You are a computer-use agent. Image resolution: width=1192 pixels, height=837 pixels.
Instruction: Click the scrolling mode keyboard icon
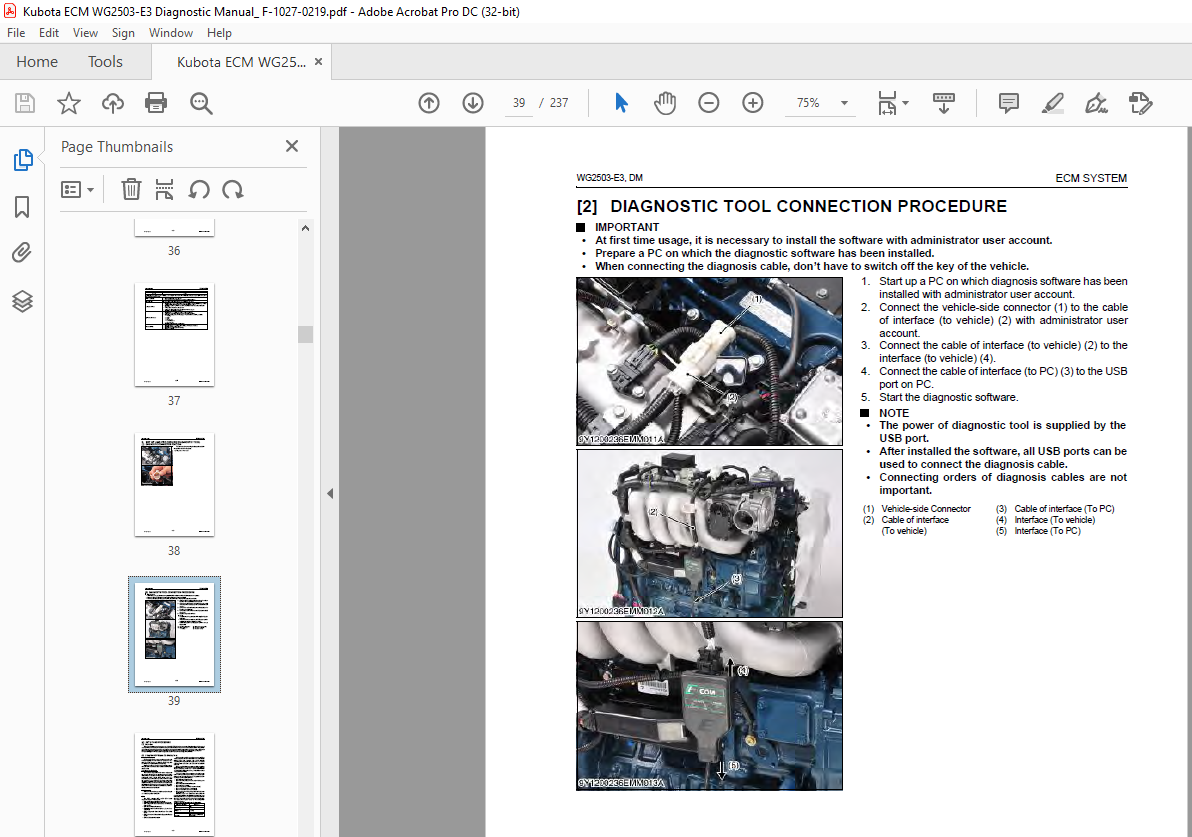tap(943, 103)
